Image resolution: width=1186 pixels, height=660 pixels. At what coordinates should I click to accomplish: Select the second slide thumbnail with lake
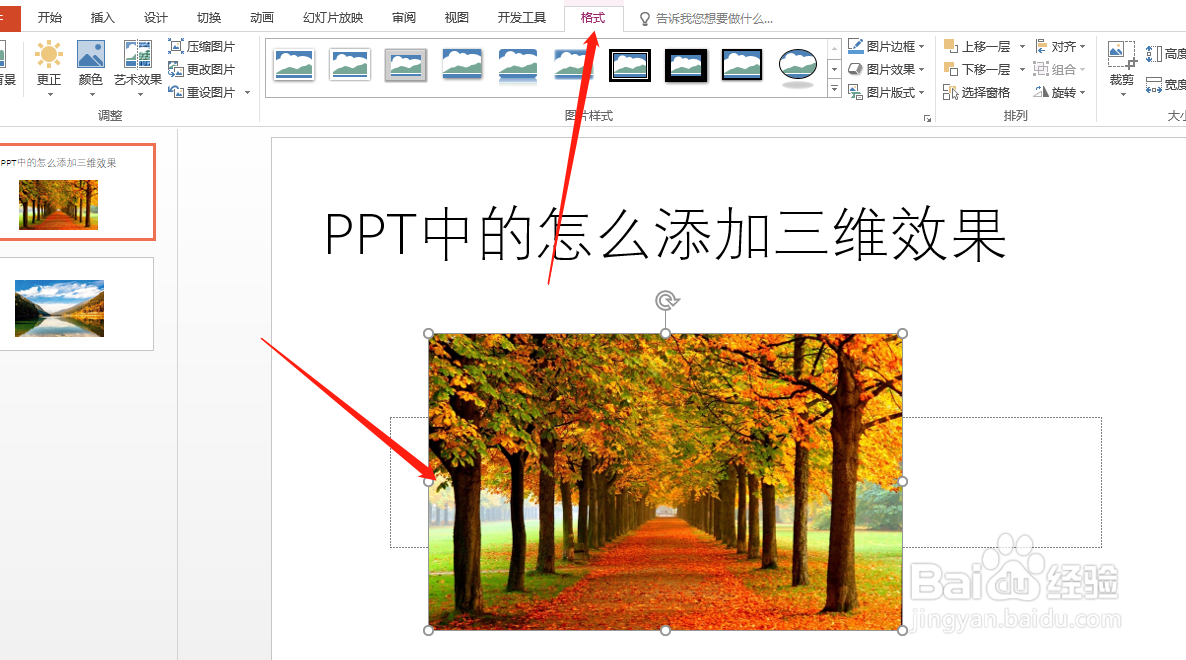pyautogui.click(x=76, y=304)
